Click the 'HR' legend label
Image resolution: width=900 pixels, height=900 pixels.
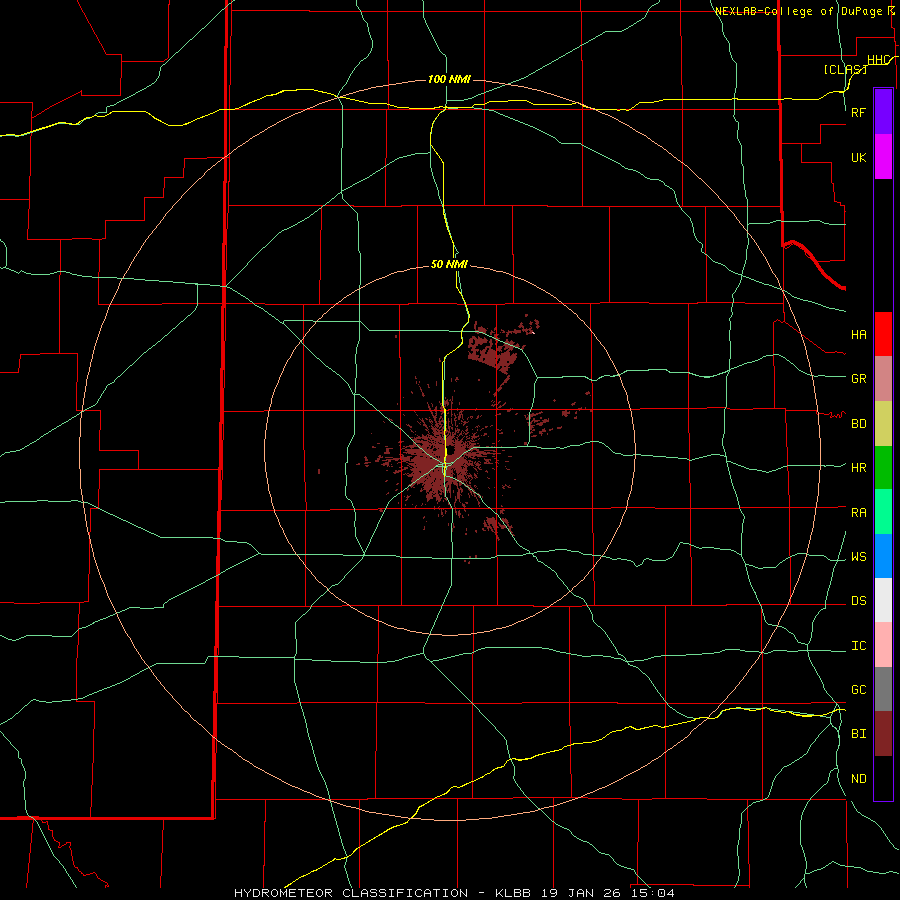[x=858, y=468]
